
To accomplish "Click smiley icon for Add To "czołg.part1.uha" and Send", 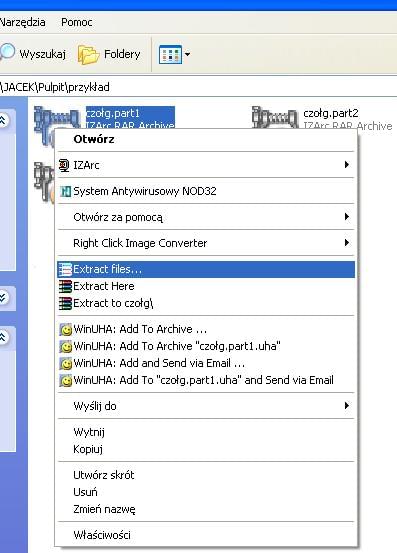I will coord(66,381).
